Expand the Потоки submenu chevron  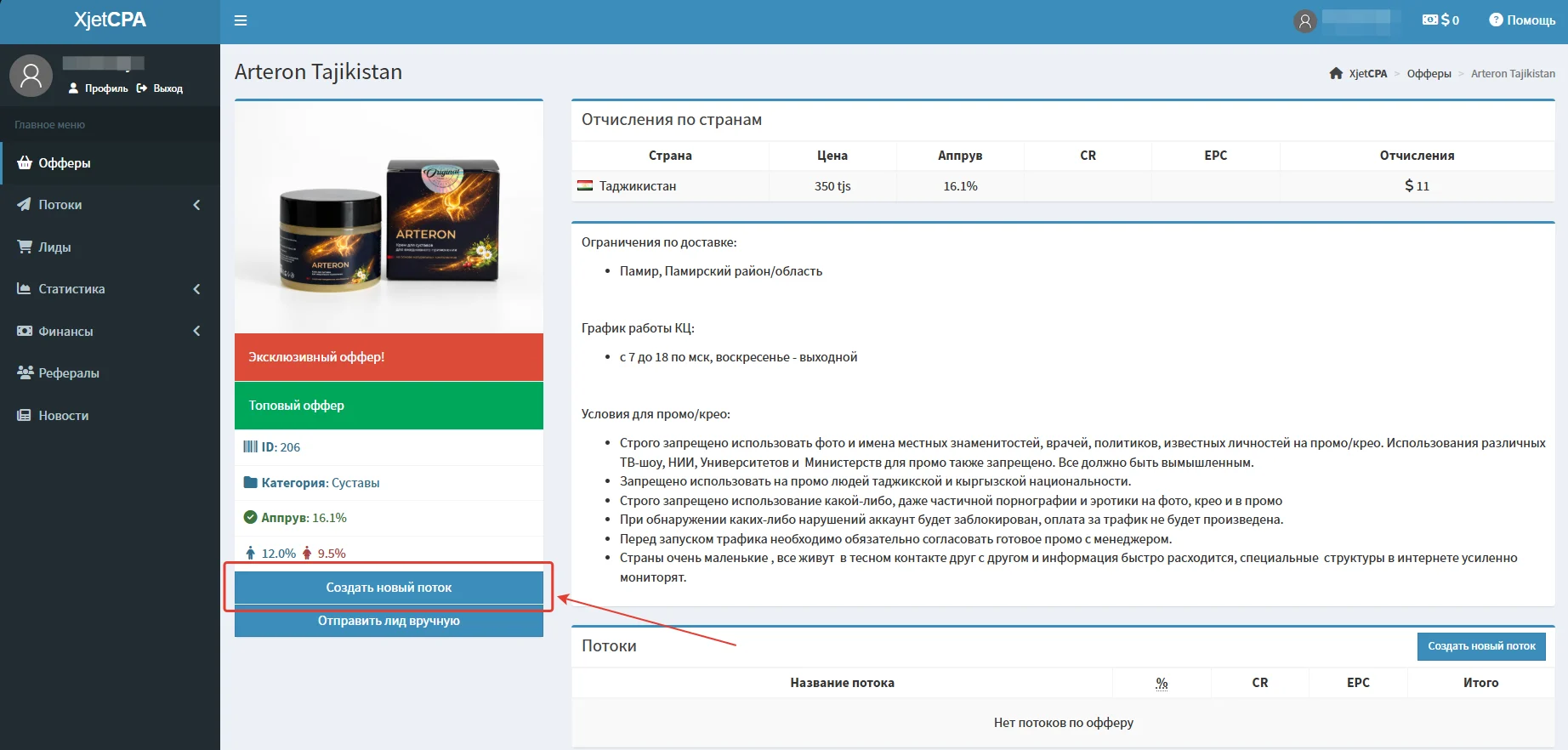click(x=196, y=205)
